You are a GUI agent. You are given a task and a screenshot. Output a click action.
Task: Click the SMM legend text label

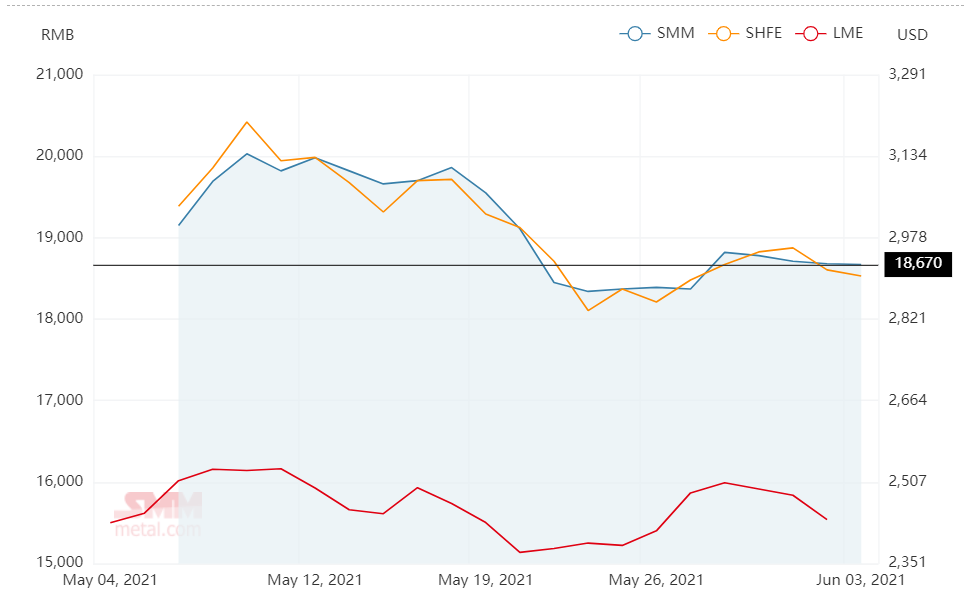pos(675,33)
